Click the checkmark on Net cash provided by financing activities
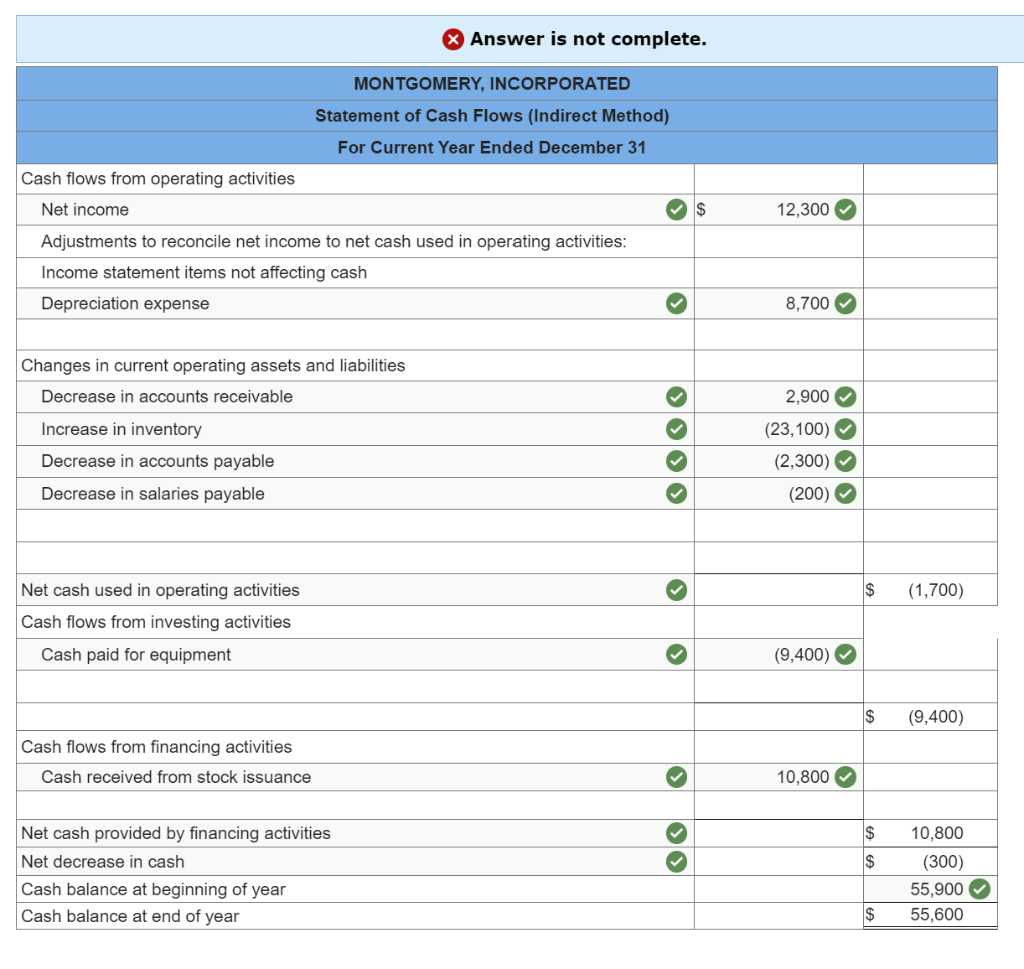 pos(677,833)
